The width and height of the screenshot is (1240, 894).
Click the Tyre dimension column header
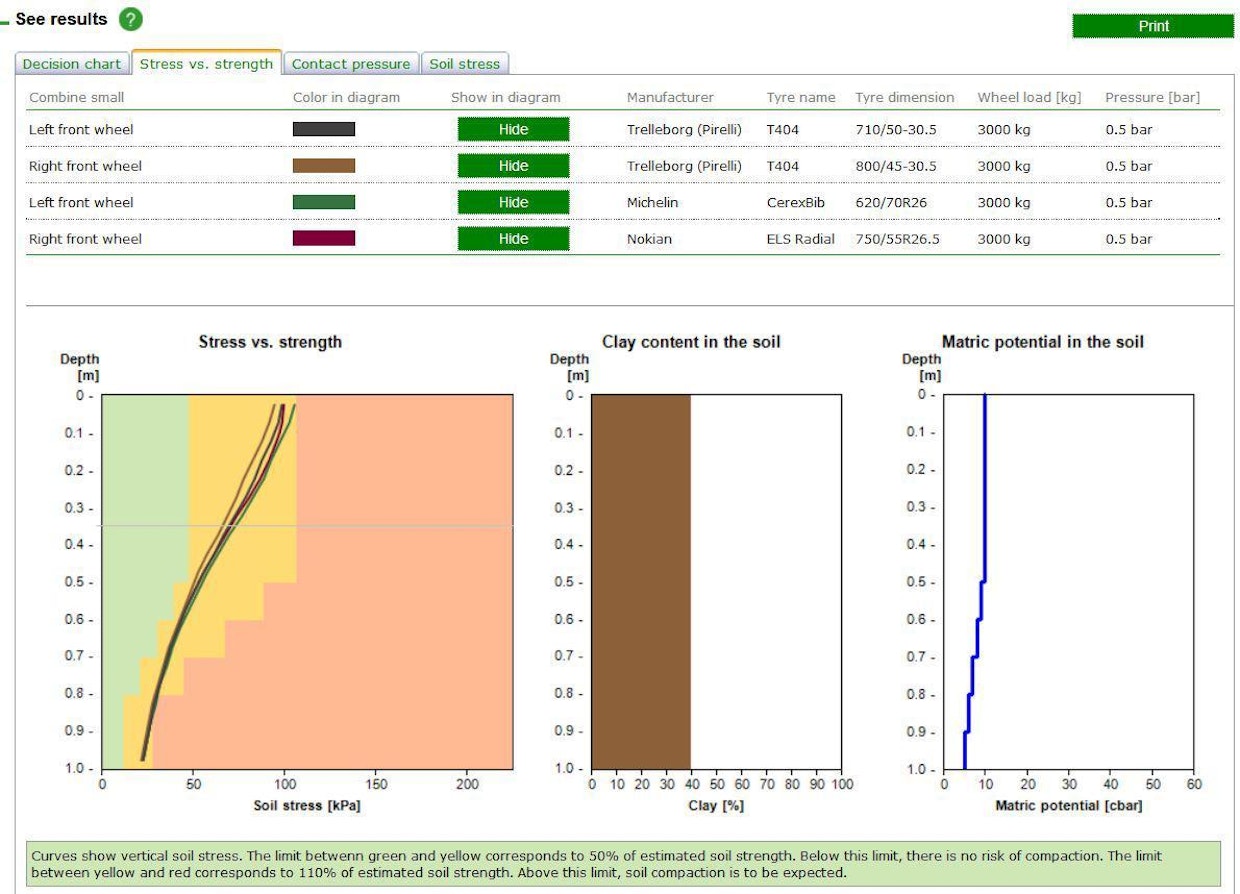904,97
